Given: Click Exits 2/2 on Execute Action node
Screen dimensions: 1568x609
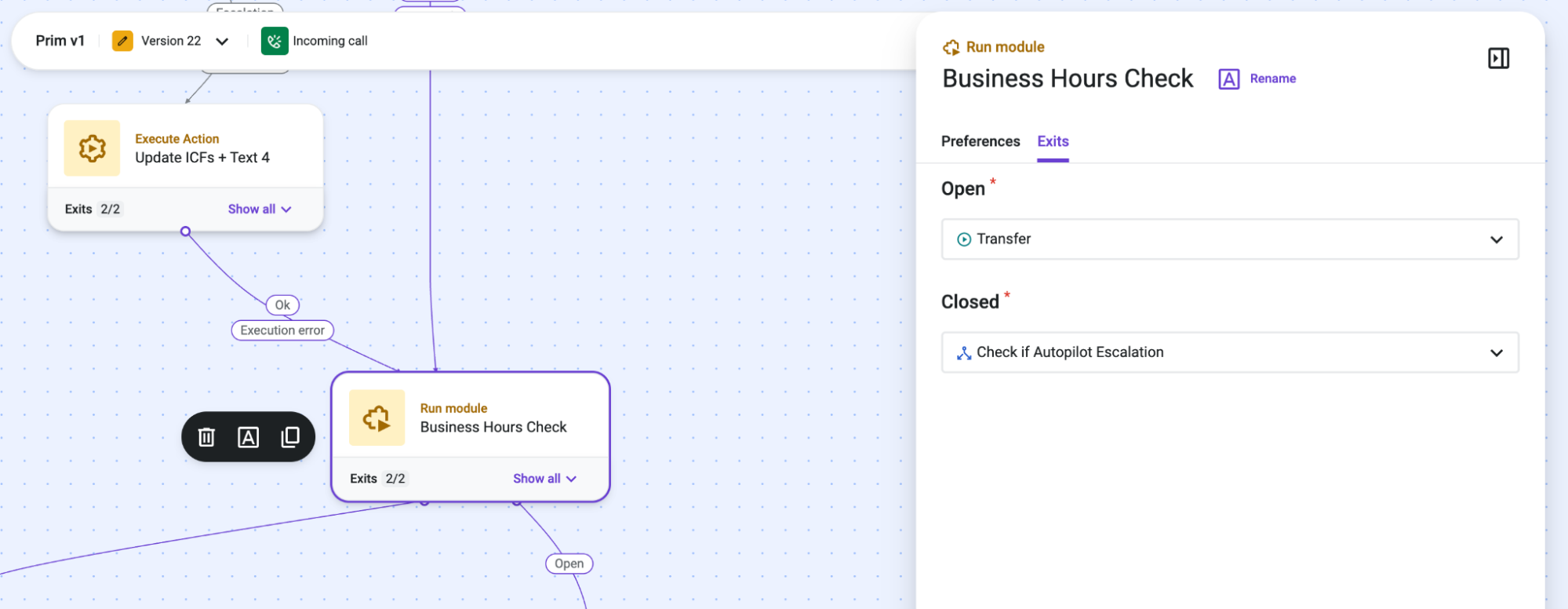Looking at the screenshot, I should 93,209.
